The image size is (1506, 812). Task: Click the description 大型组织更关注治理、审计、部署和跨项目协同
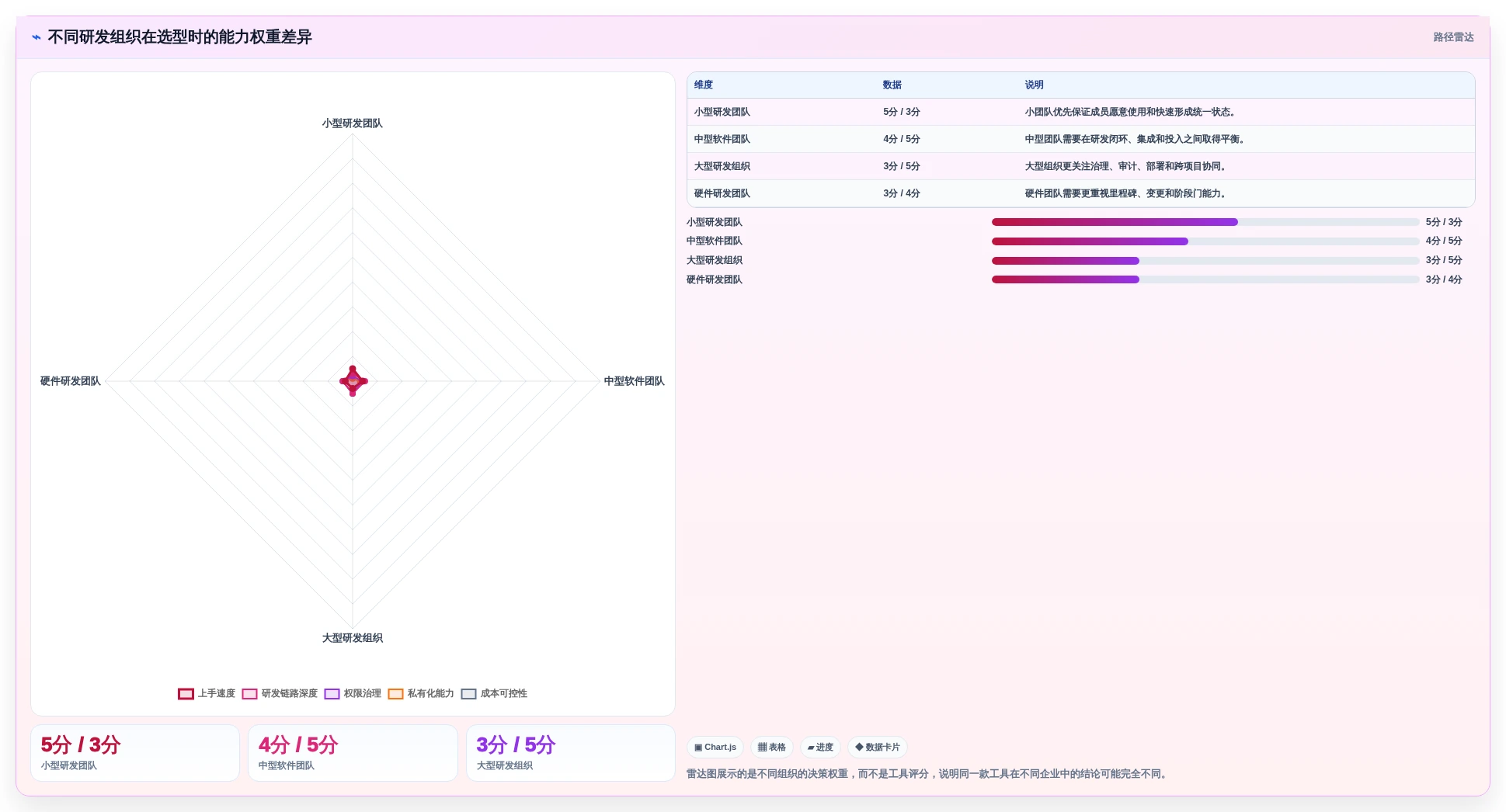1127,166
